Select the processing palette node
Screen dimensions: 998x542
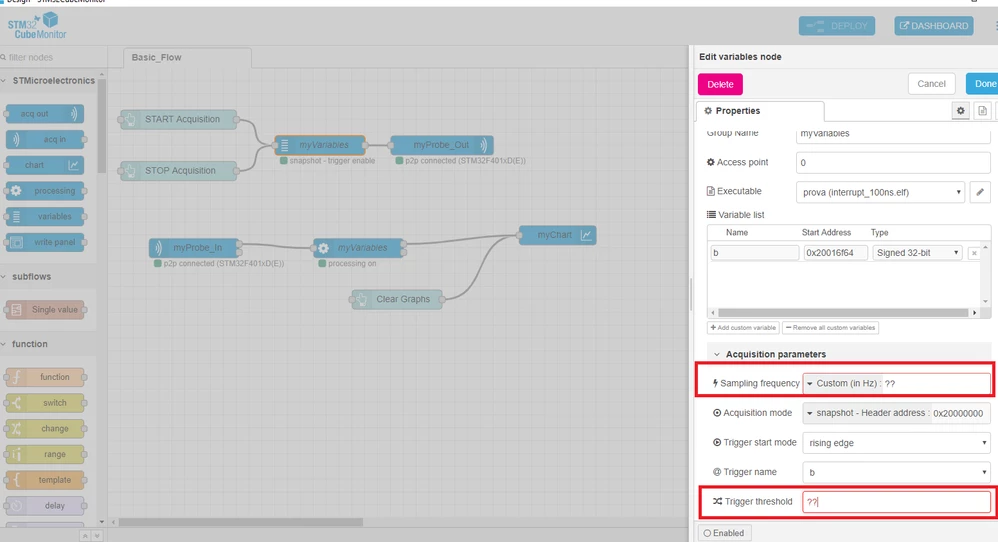[45, 191]
